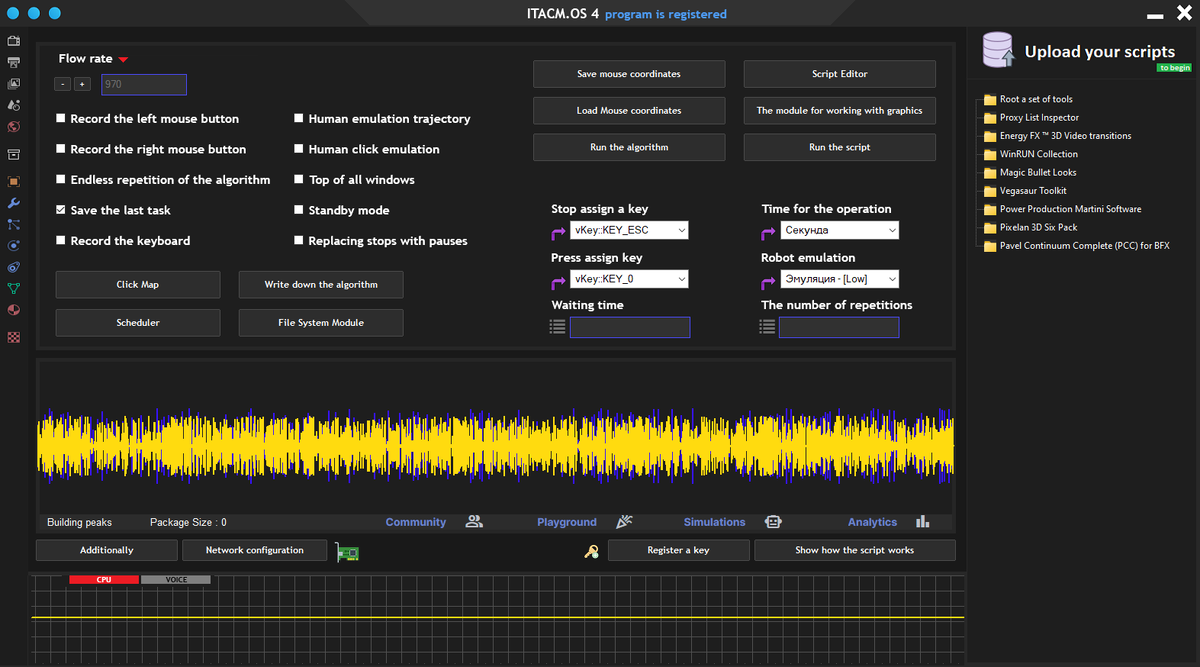Click the Script Editor button
Viewport: 1200px width, 667px height.
pos(839,74)
